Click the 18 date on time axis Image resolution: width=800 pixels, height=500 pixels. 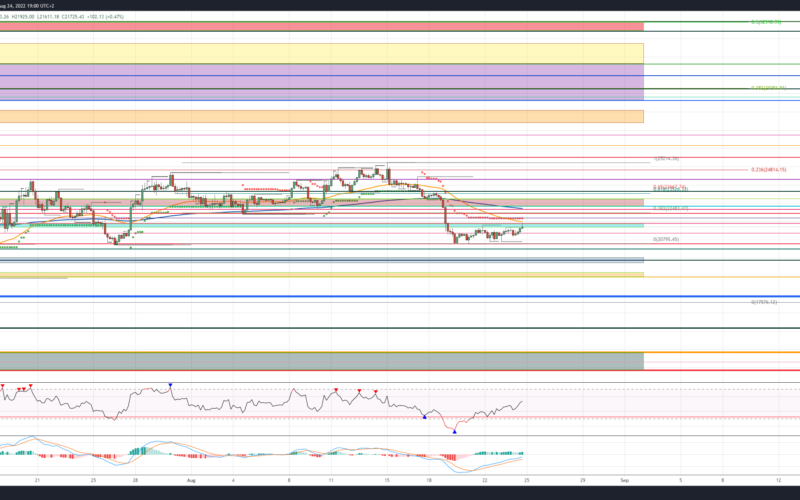pos(429,480)
